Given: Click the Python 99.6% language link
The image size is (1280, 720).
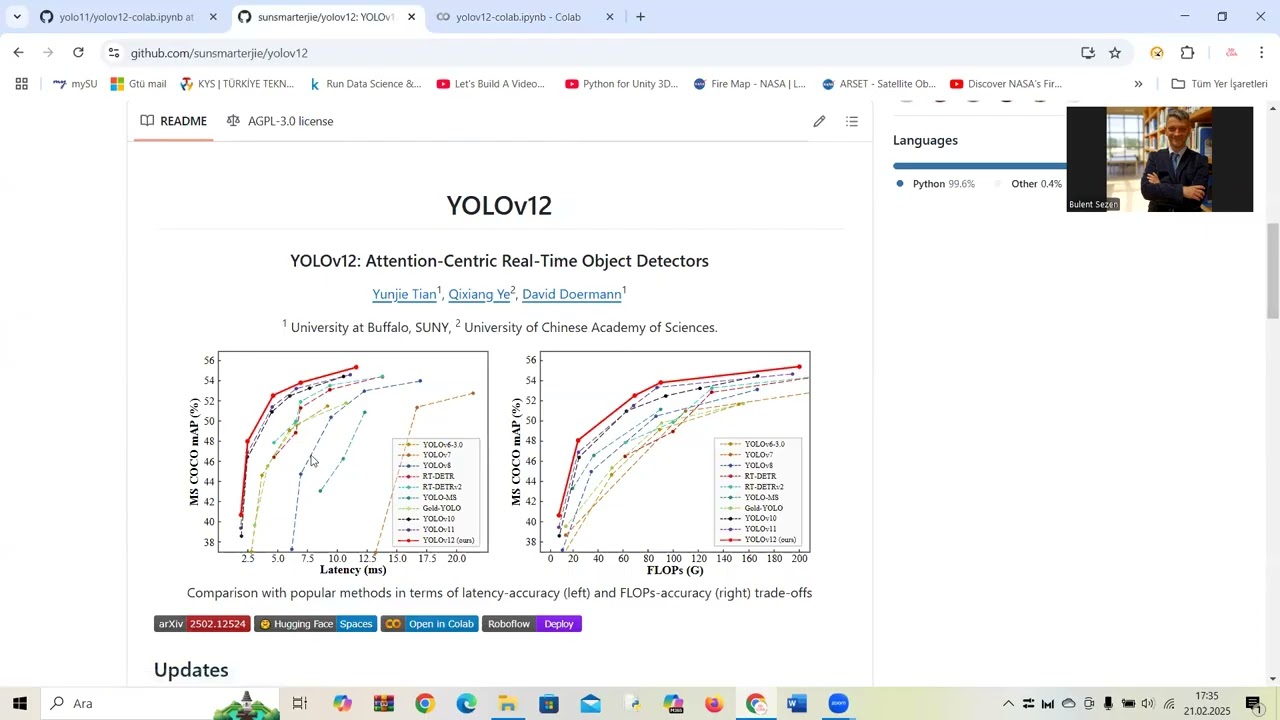Looking at the screenshot, I should (936, 184).
